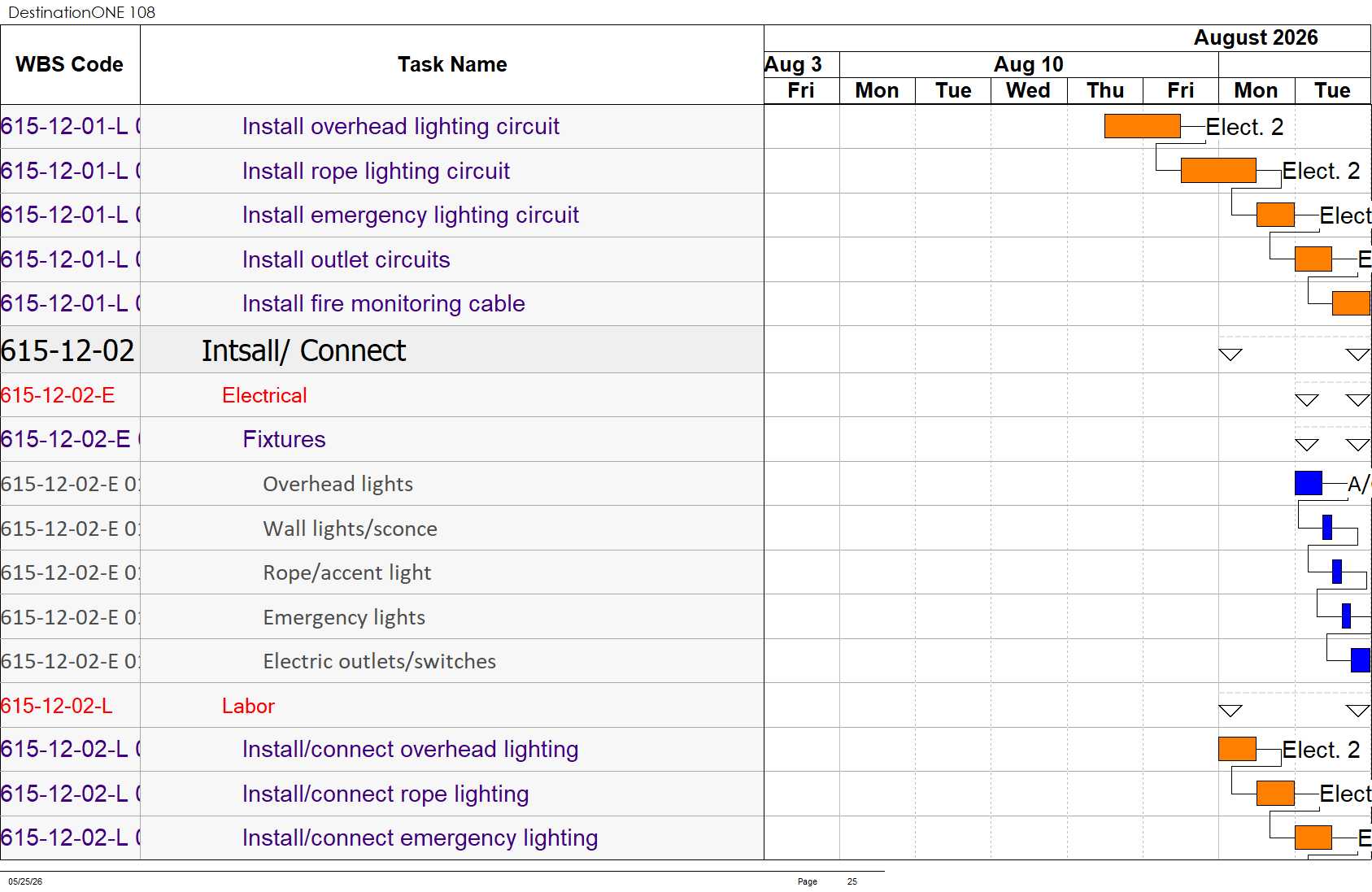Click the Aug 10 week header
This screenshot has height=892, width=1372.
point(1029,64)
